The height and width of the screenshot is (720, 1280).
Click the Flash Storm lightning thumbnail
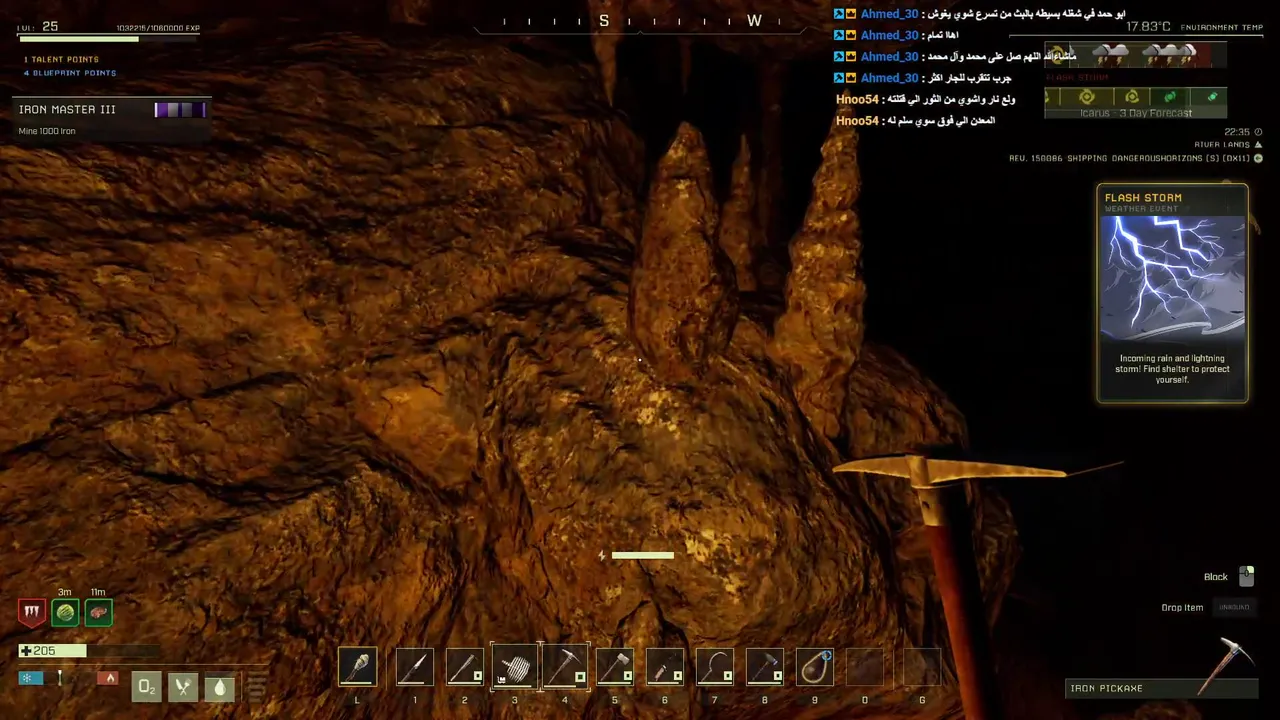(x=1172, y=278)
